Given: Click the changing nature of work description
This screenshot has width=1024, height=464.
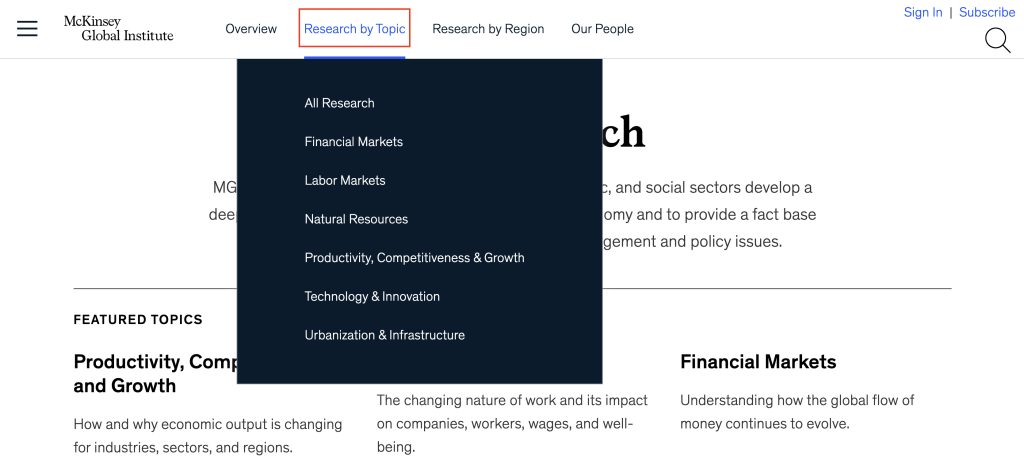Looking at the screenshot, I should click(512, 423).
